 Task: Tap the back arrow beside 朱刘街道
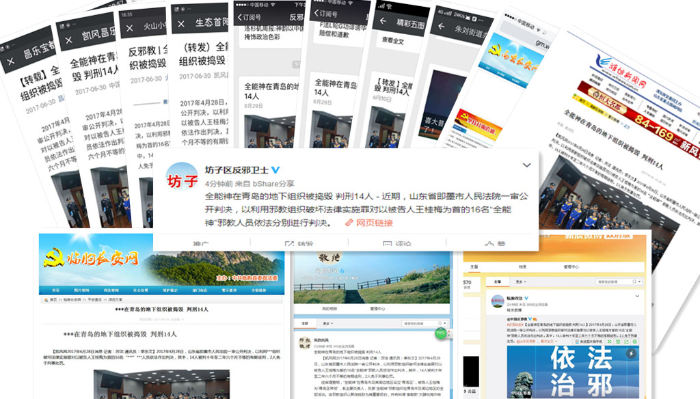441,26
